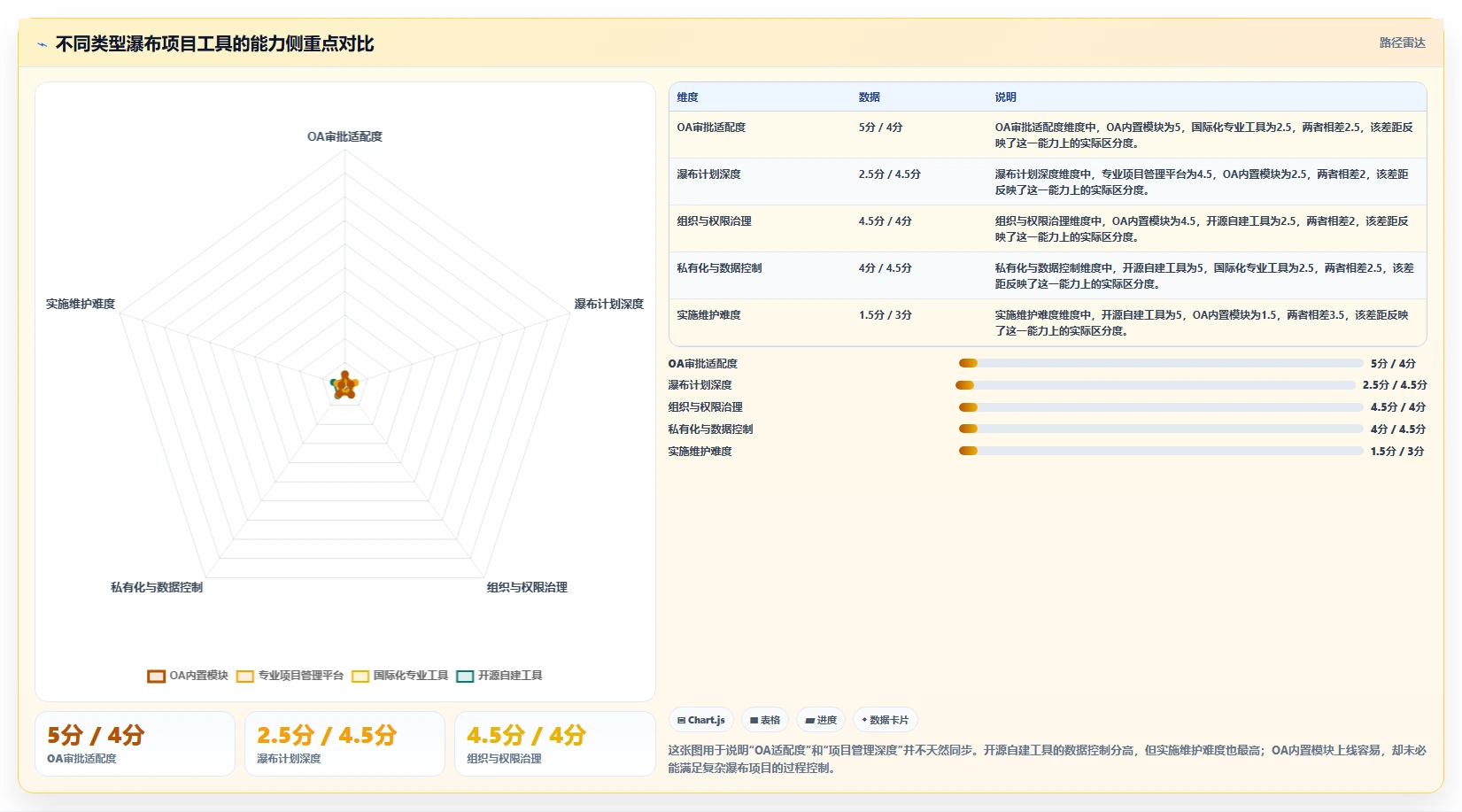Click the 路径雷达 label at top right
The width and height of the screenshot is (1462, 812).
pos(1403,43)
